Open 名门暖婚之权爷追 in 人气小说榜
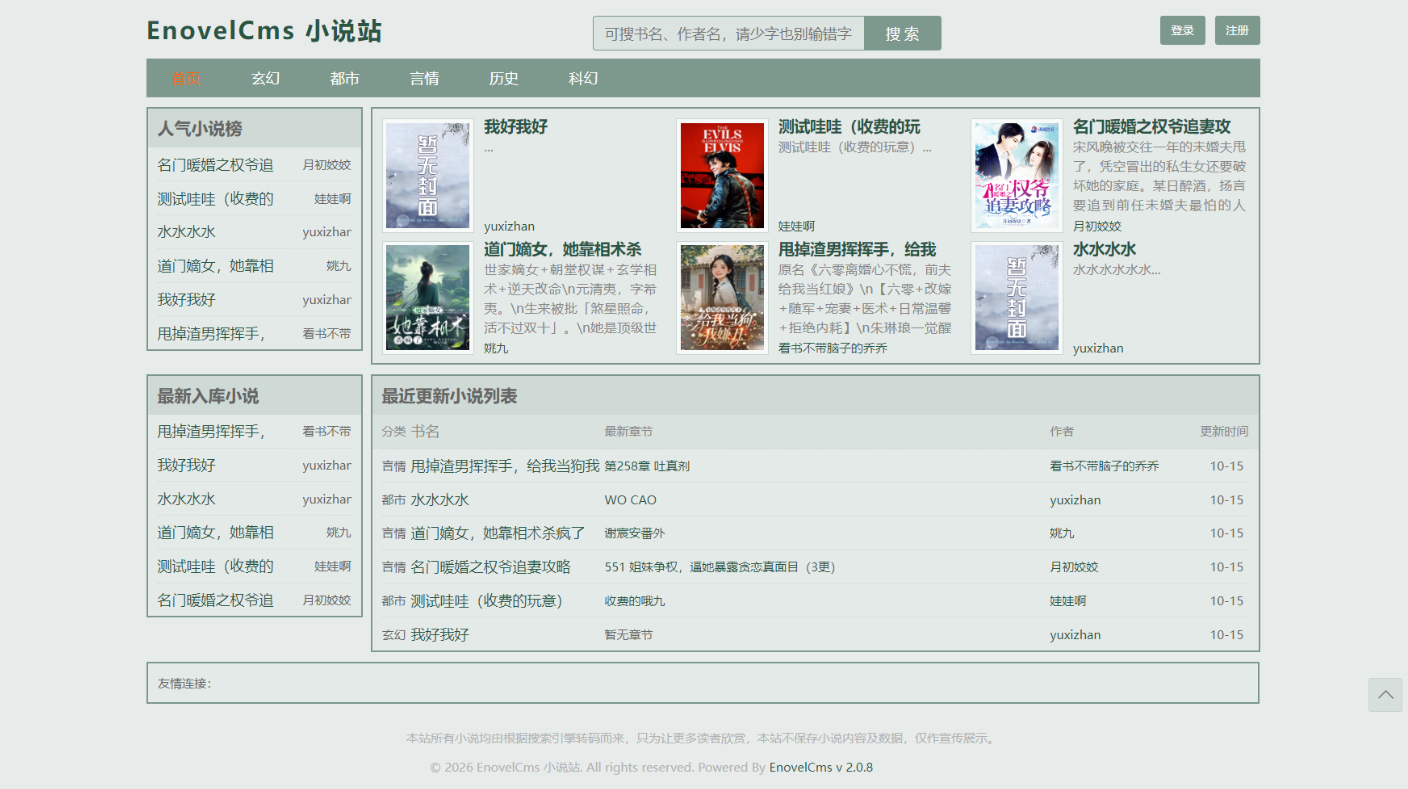1408x789 pixels. tap(215, 165)
